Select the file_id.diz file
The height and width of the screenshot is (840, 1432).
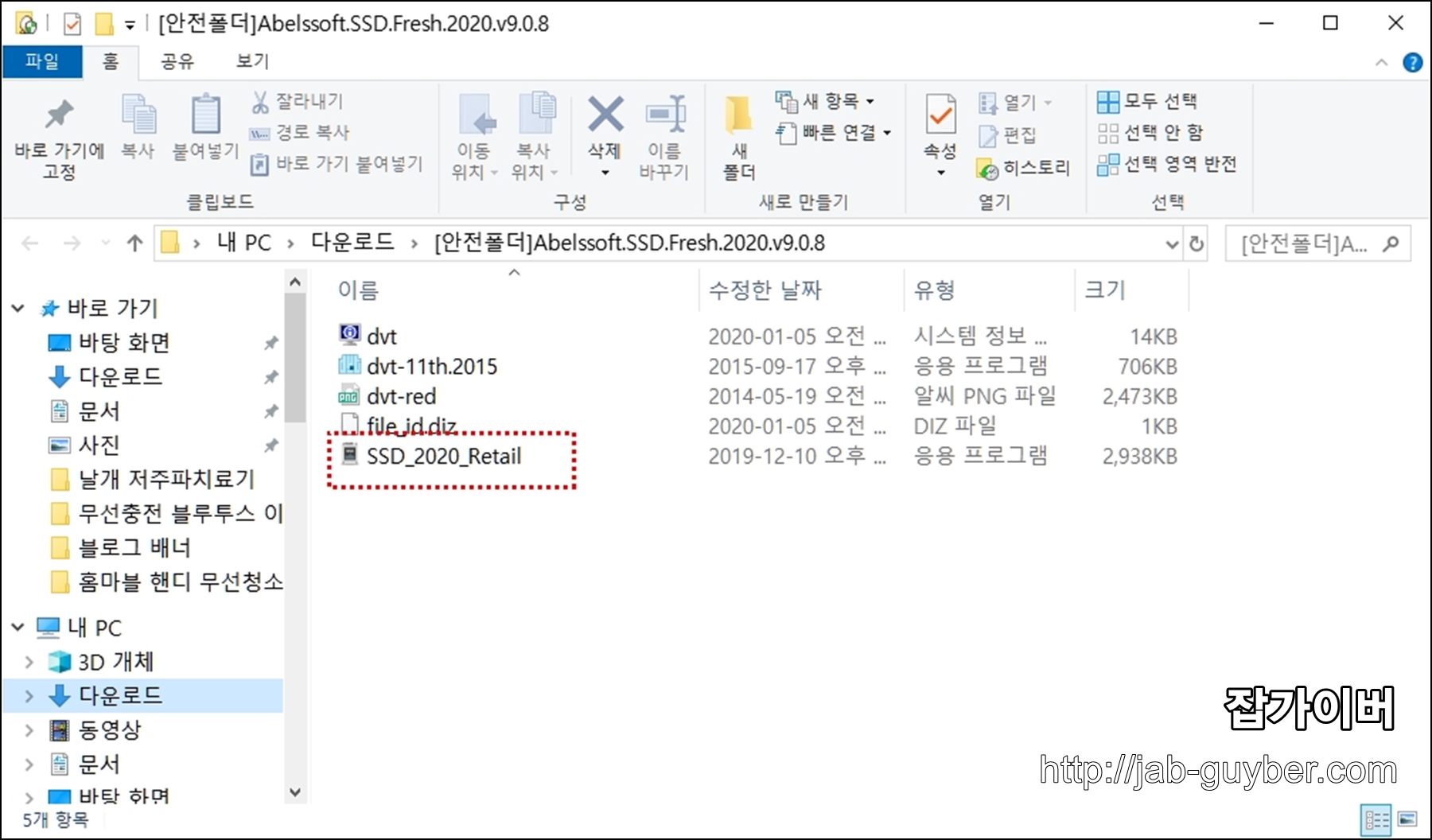pyautogui.click(x=398, y=426)
